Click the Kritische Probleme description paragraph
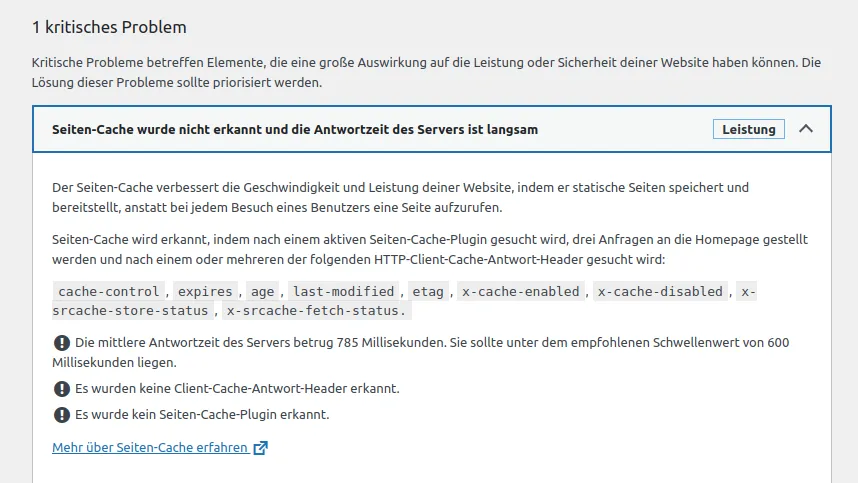The height and width of the screenshot is (483, 858). [426, 72]
